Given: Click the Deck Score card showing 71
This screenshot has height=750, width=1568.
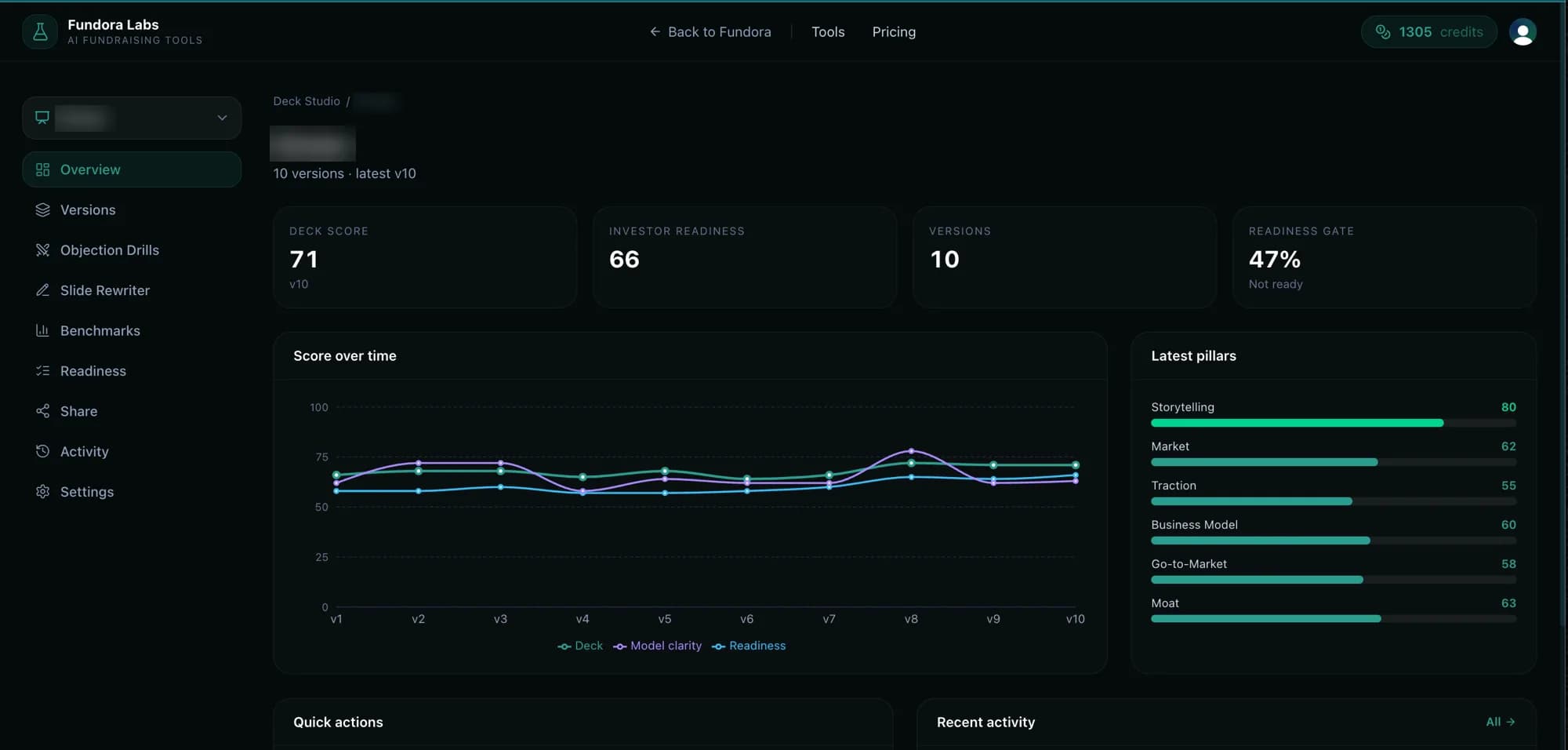Looking at the screenshot, I should click(425, 257).
